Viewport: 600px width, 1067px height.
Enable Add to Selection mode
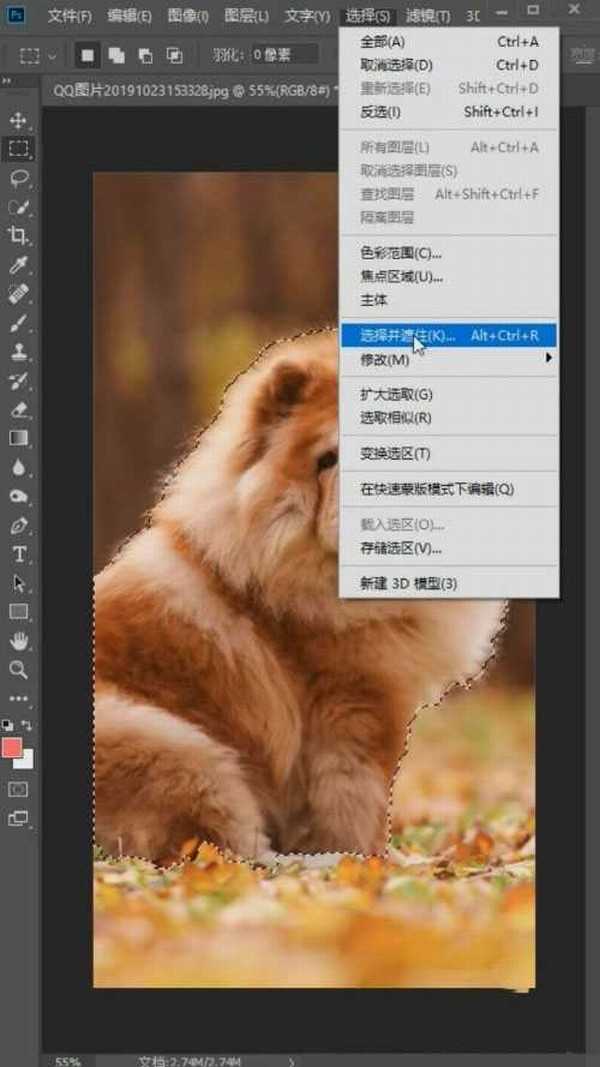pos(117,55)
